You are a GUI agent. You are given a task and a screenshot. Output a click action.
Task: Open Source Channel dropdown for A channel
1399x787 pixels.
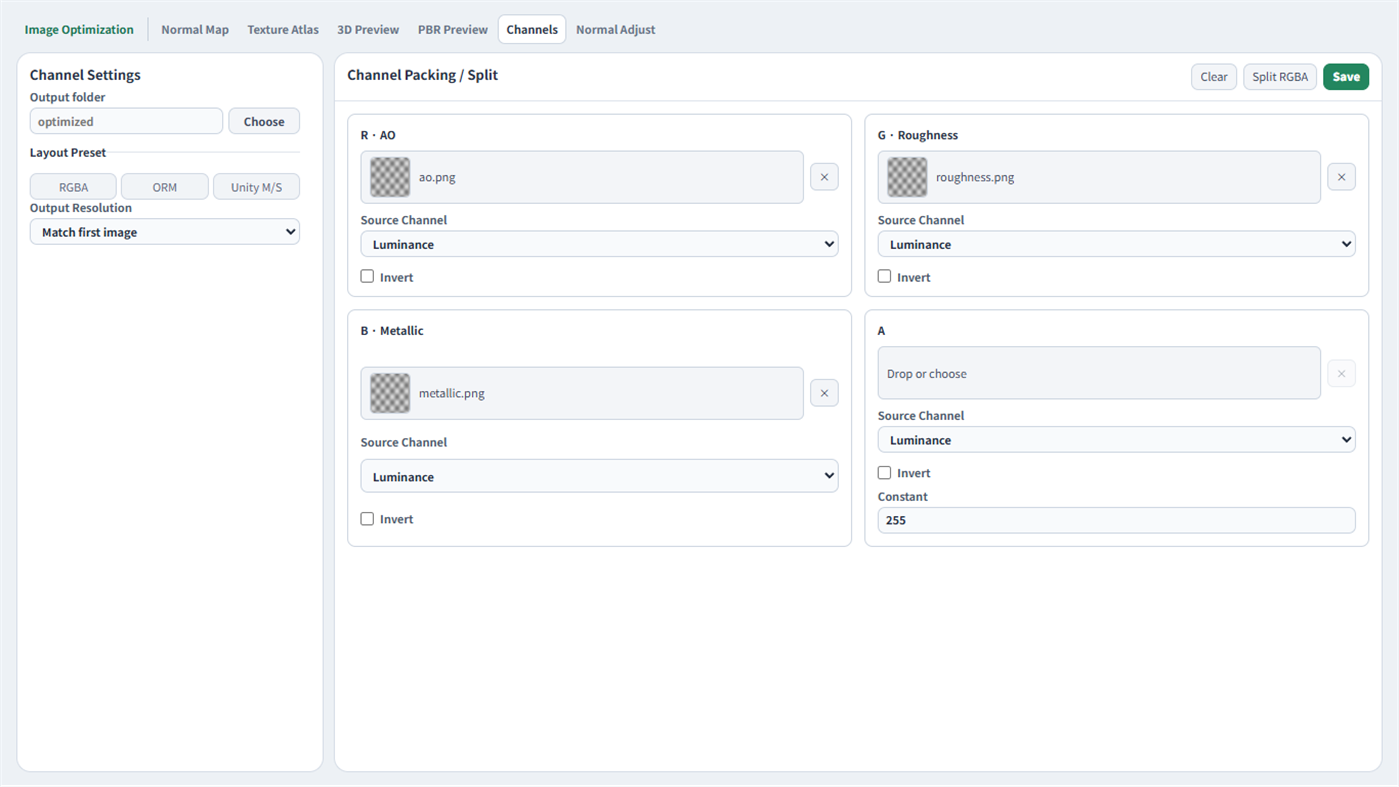coord(1116,440)
